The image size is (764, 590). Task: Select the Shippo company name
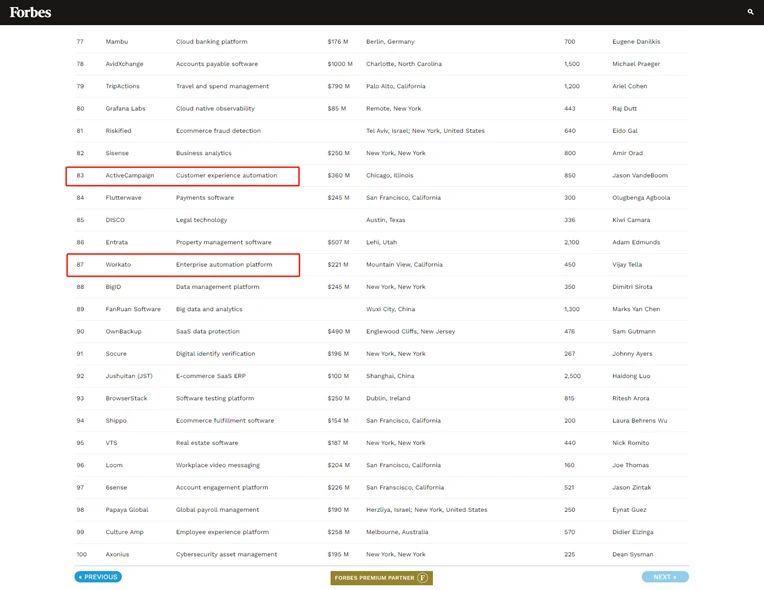116,420
